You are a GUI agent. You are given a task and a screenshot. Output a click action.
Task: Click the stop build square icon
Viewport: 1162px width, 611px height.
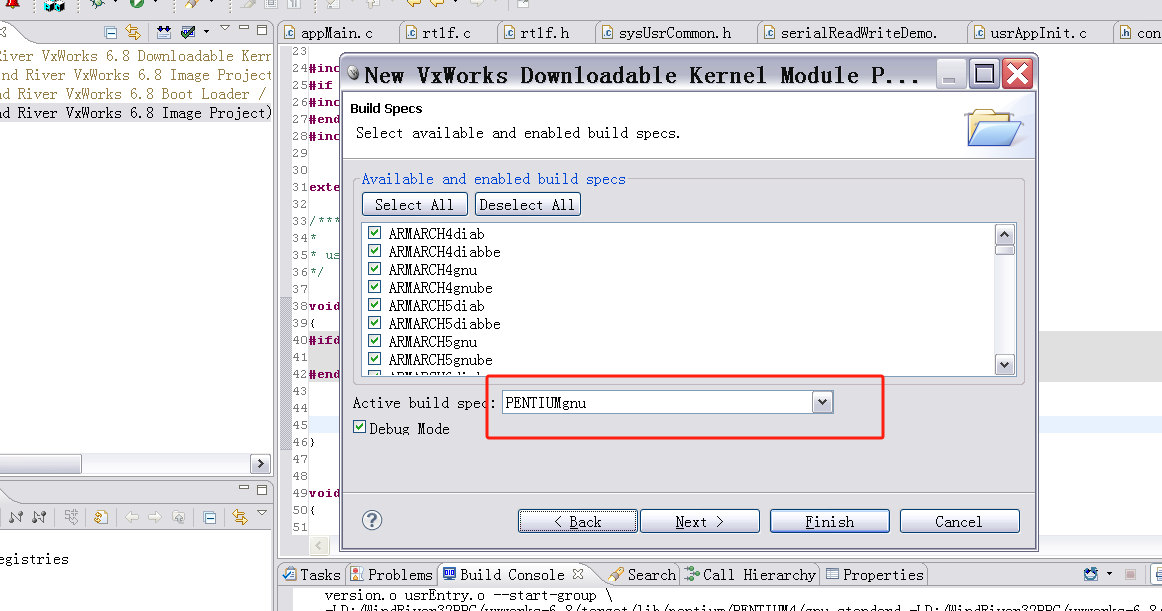click(1130, 574)
